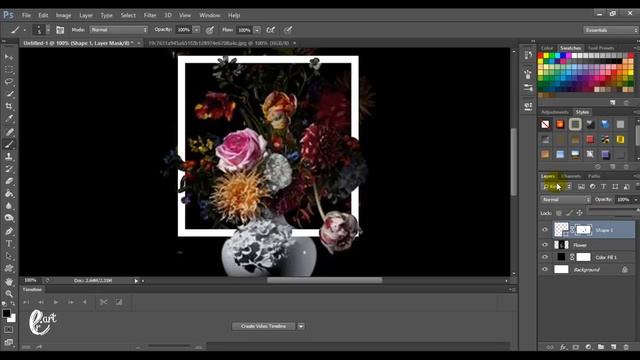Toggle lock position icon
This screenshot has height=360, width=640.
click(x=579, y=213)
